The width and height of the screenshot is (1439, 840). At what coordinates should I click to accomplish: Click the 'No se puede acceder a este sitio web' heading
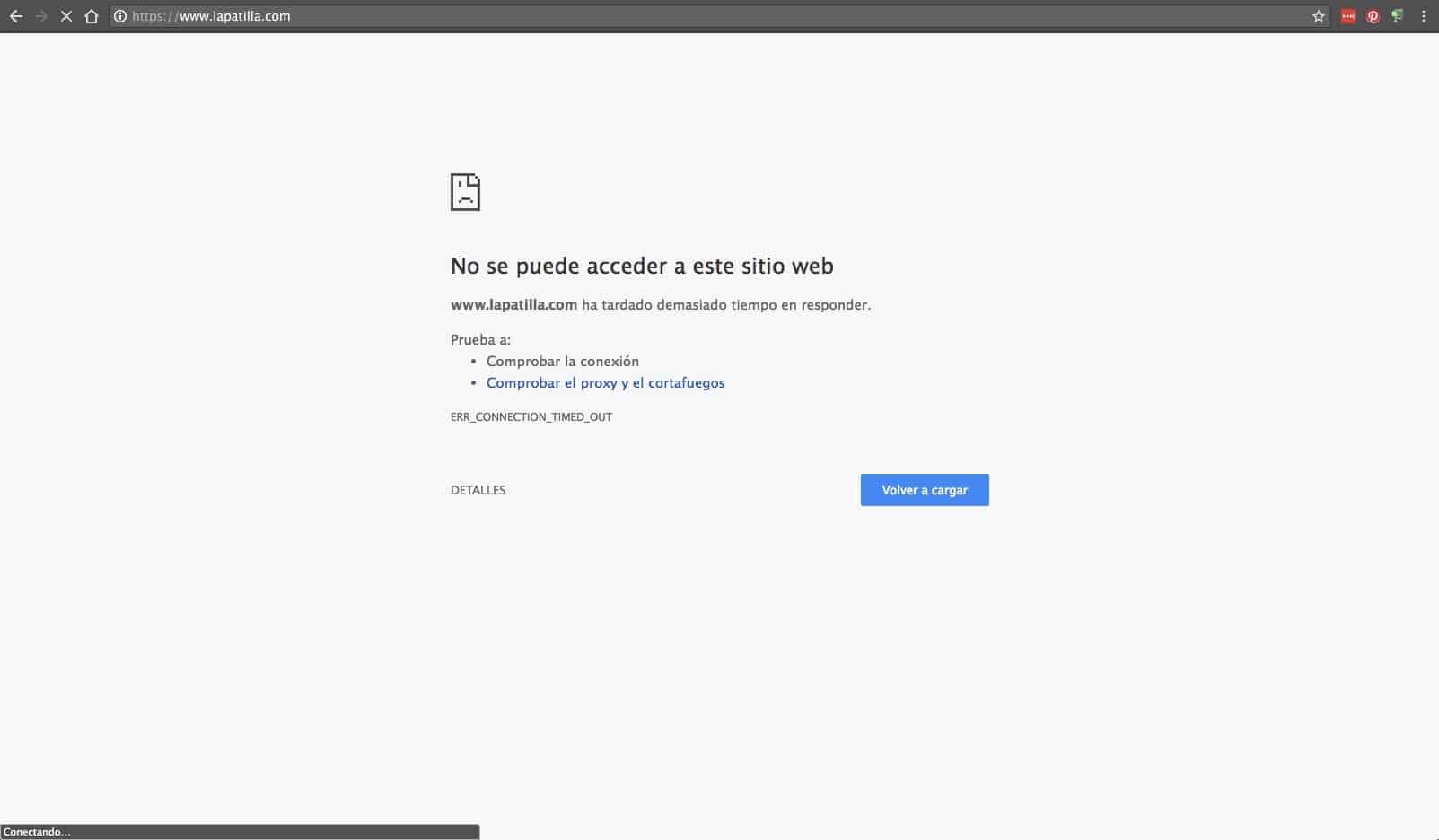click(642, 267)
